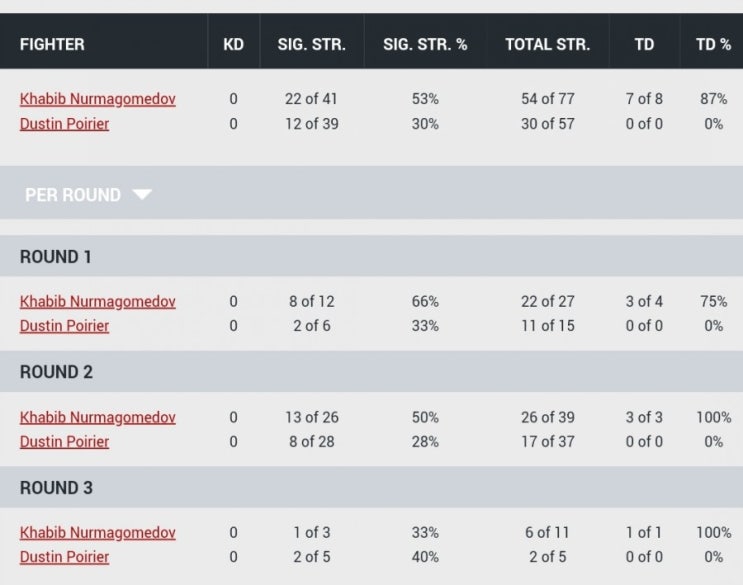The width and height of the screenshot is (743, 585).
Task: Select the ROUND 3 section heading
Action: tap(56, 488)
